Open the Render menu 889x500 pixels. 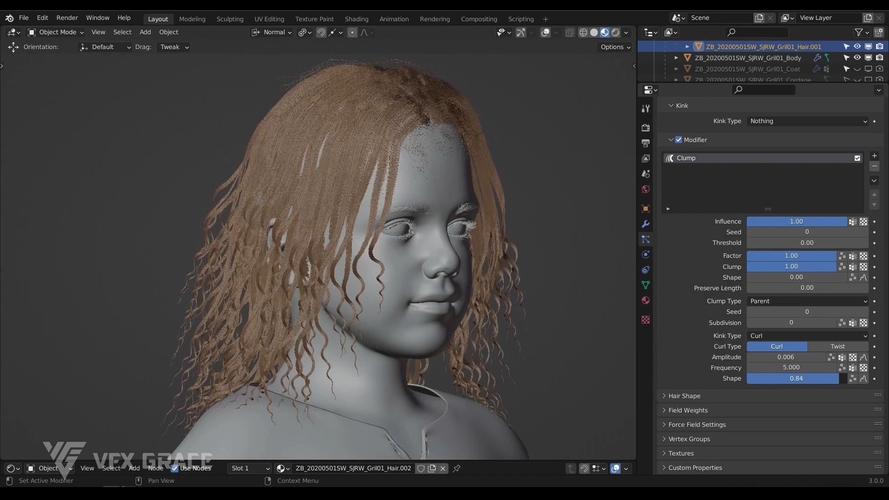[x=67, y=18]
